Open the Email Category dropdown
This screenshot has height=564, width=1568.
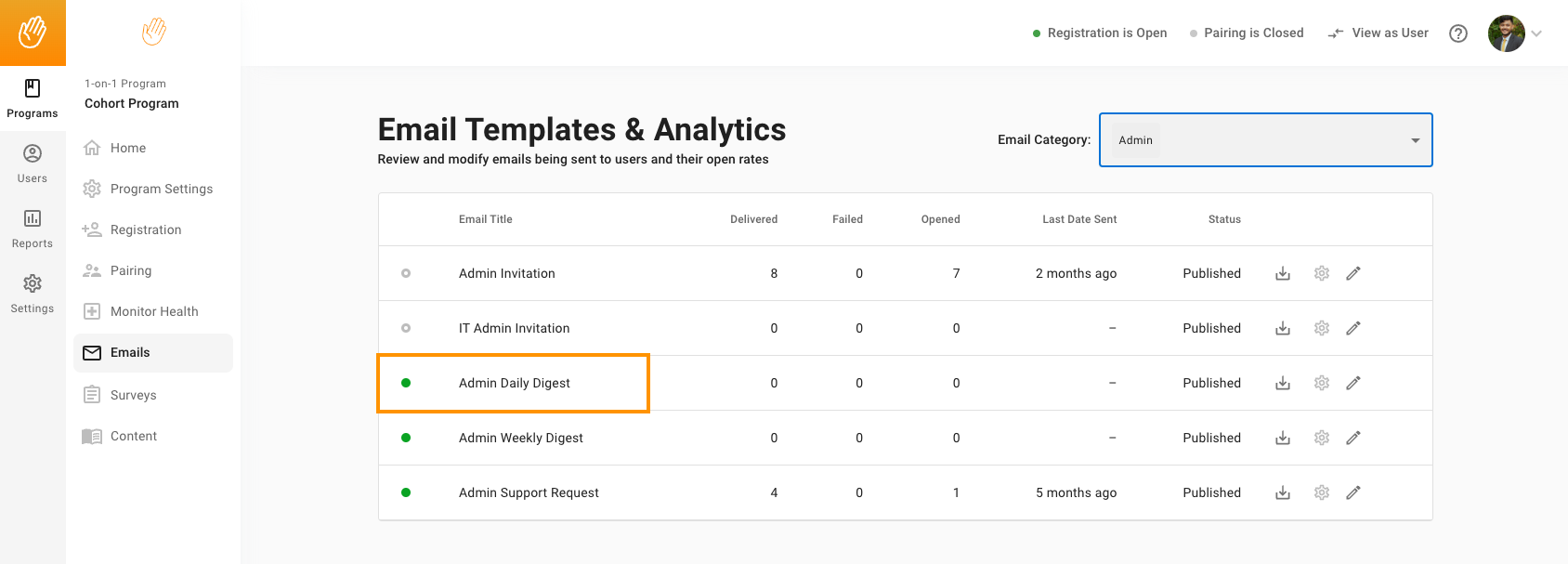pos(1265,140)
